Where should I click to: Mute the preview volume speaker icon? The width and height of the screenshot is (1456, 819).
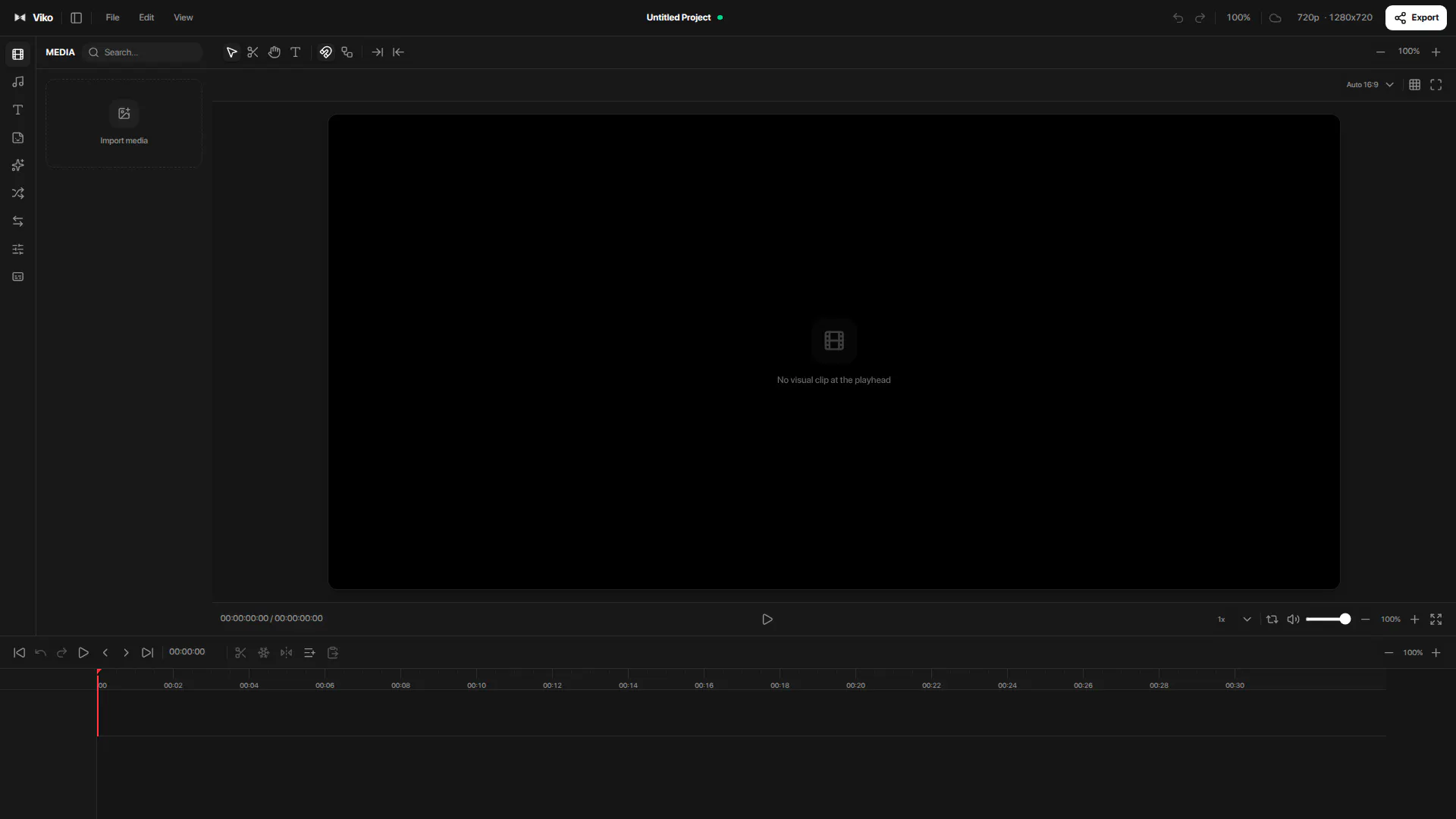point(1293,620)
